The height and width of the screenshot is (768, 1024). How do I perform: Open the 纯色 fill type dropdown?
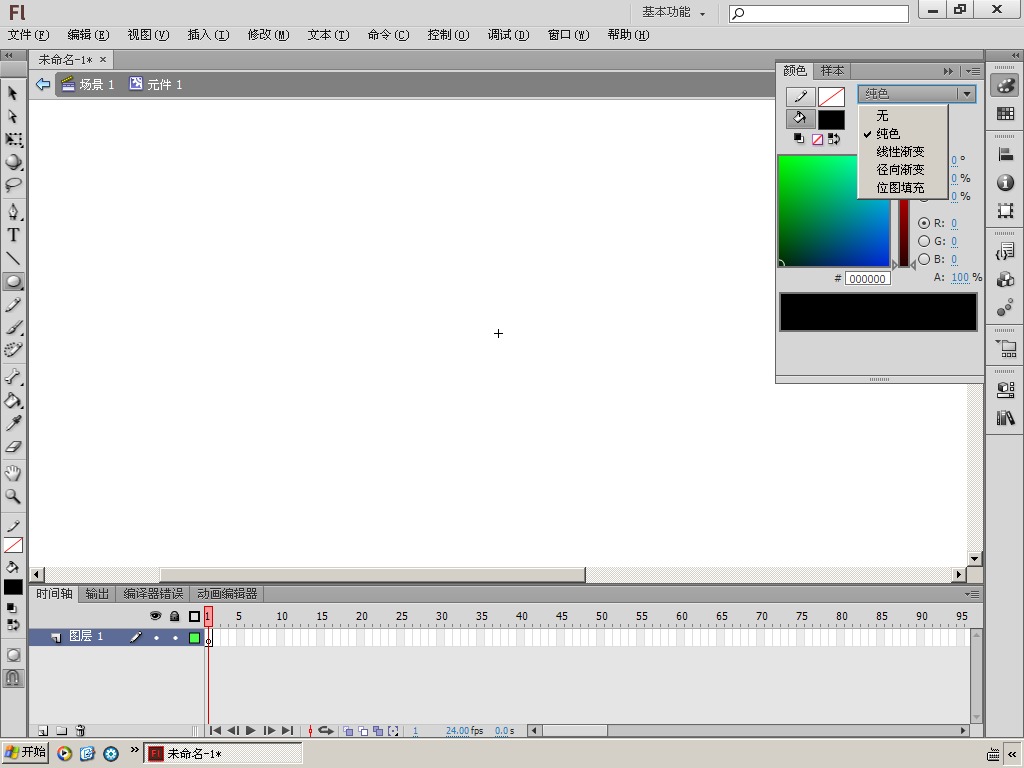coord(916,94)
